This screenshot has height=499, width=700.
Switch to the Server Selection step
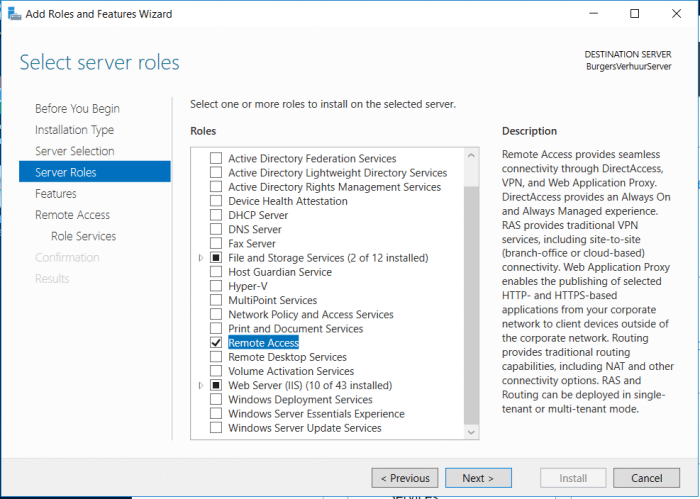click(74, 151)
